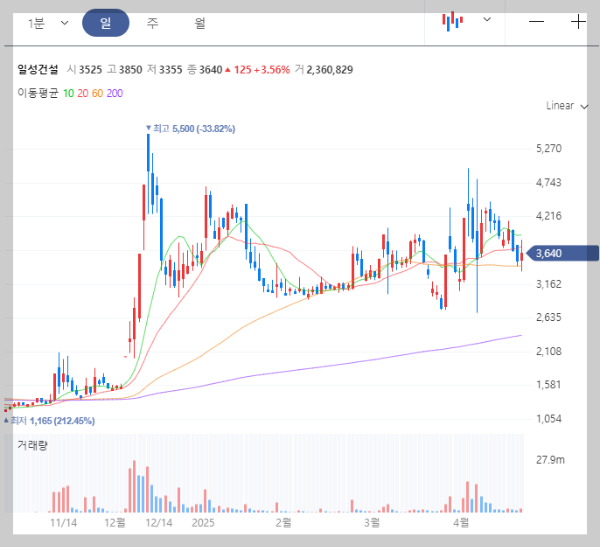The width and height of the screenshot is (600, 547).
Task: Toggle the 10-day moving average line
Action: coord(68,93)
